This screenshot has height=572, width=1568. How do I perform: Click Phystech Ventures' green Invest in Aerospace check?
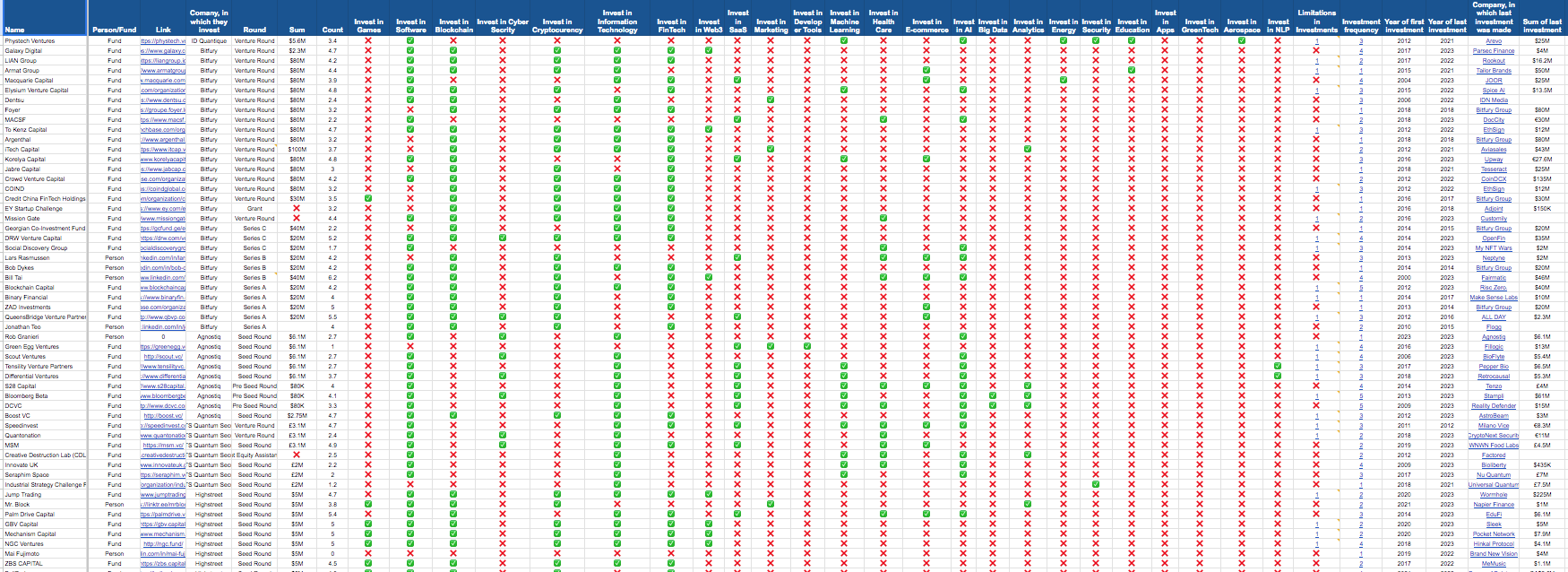pos(1241,41)
